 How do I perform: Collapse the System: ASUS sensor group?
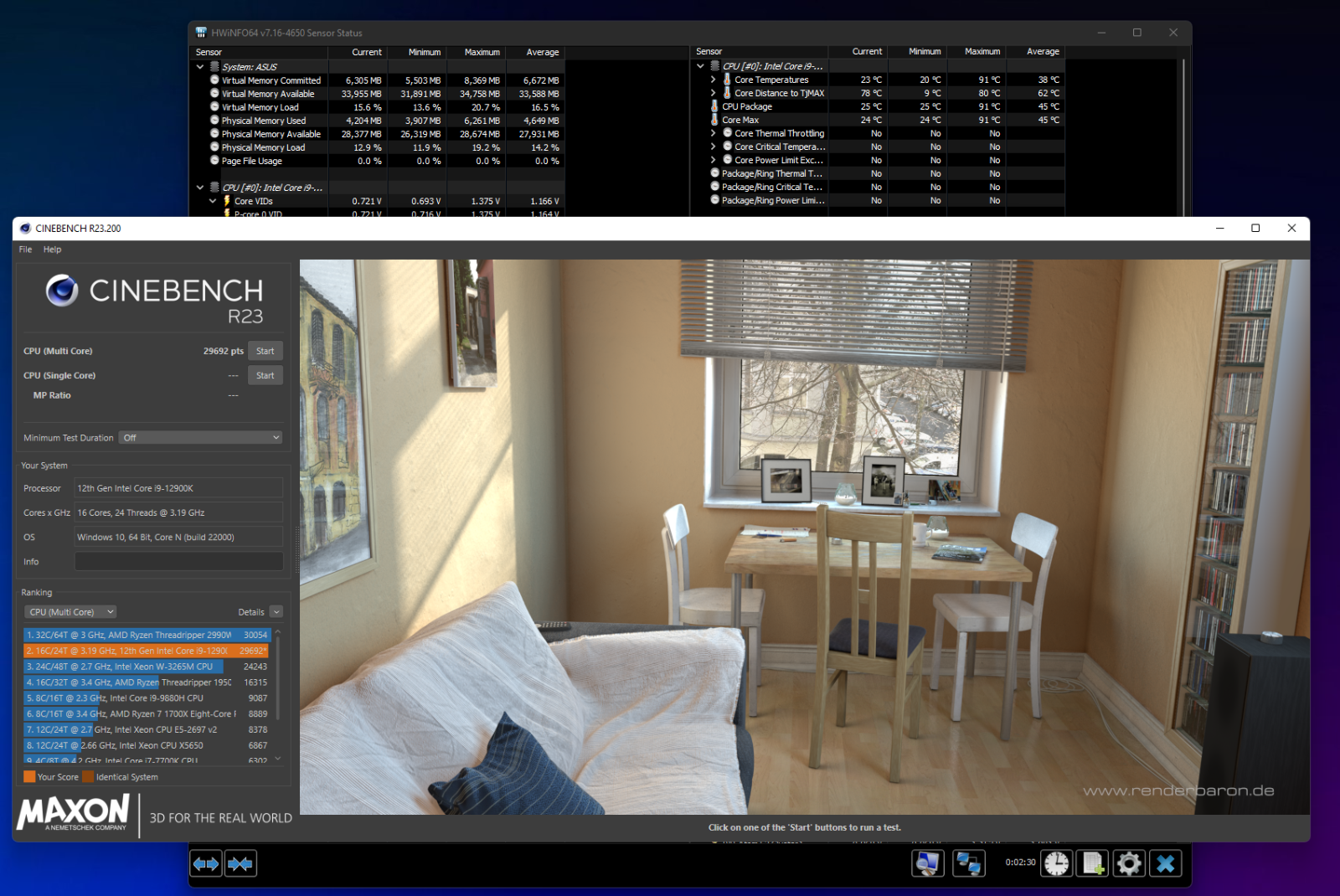tap(200, 67)
